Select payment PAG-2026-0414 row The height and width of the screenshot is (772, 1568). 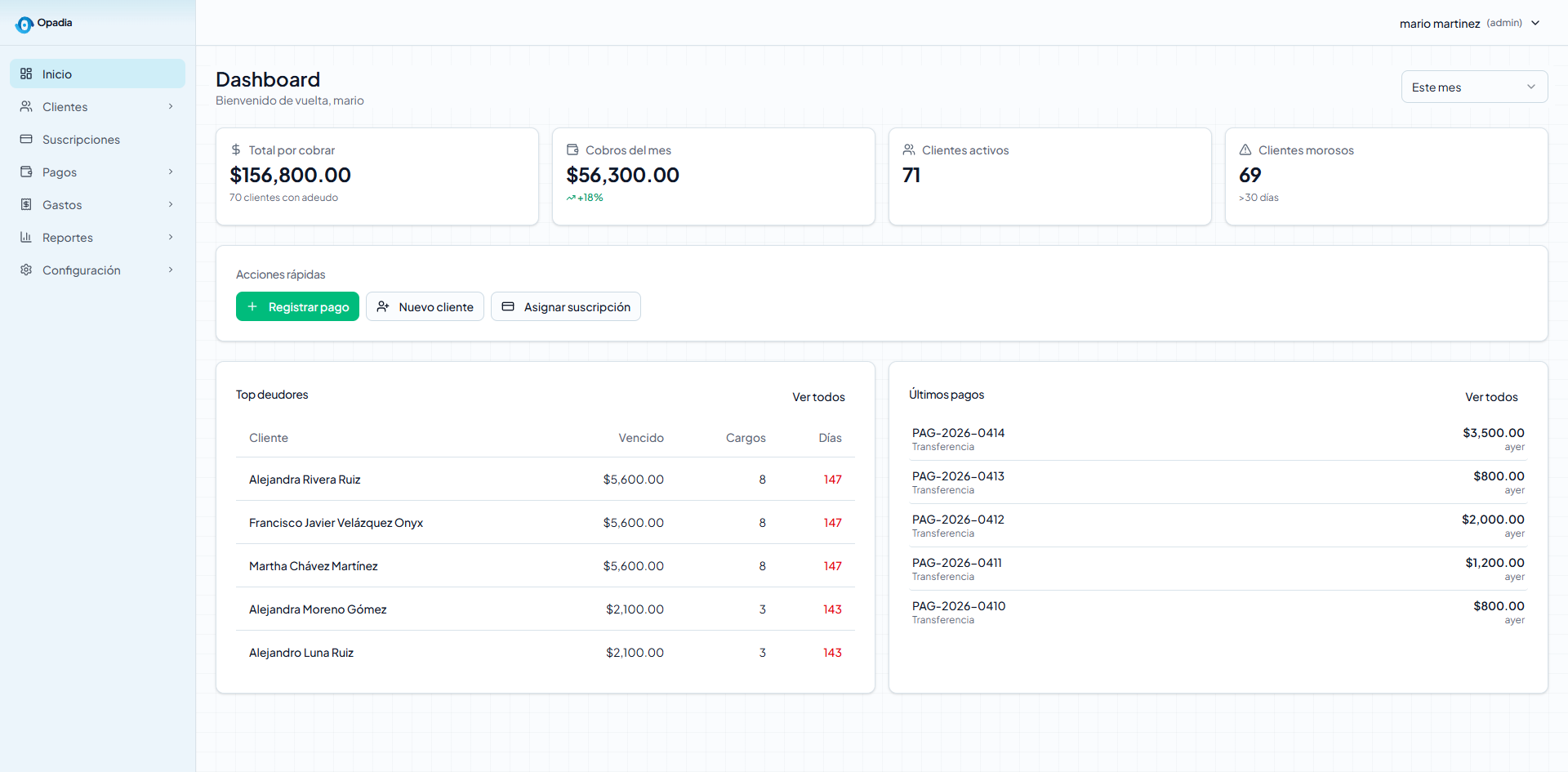(x=1218, y=439)
